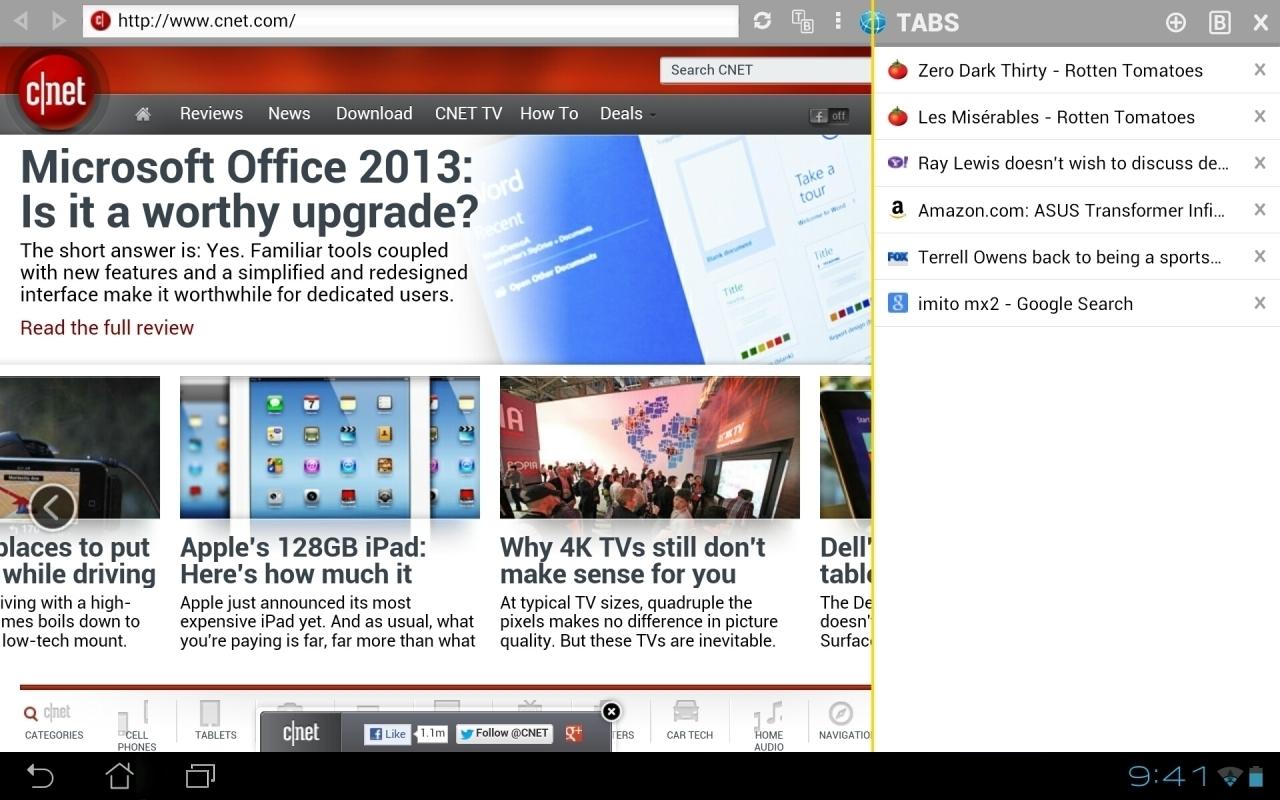The height and width of the screenshot is (800, 1280).
Task: Go back with the browser back arrow
Action: 21,20
